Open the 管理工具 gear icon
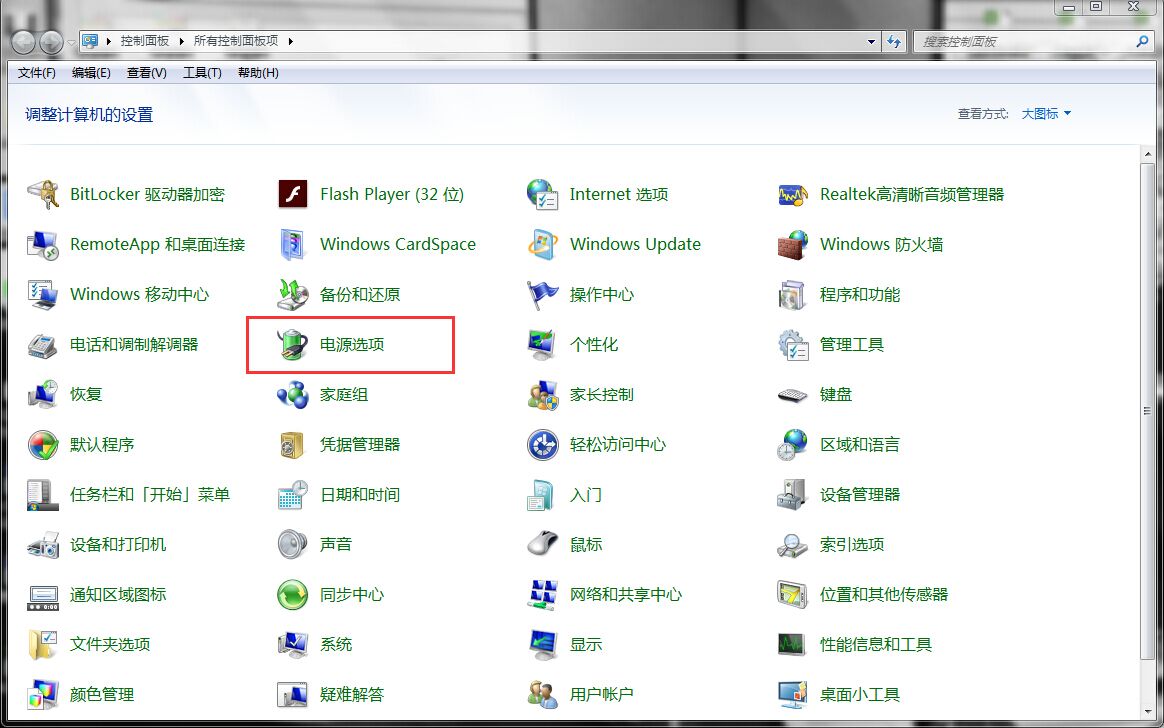Screen dimensions: 1164x728 click(792, 345)
